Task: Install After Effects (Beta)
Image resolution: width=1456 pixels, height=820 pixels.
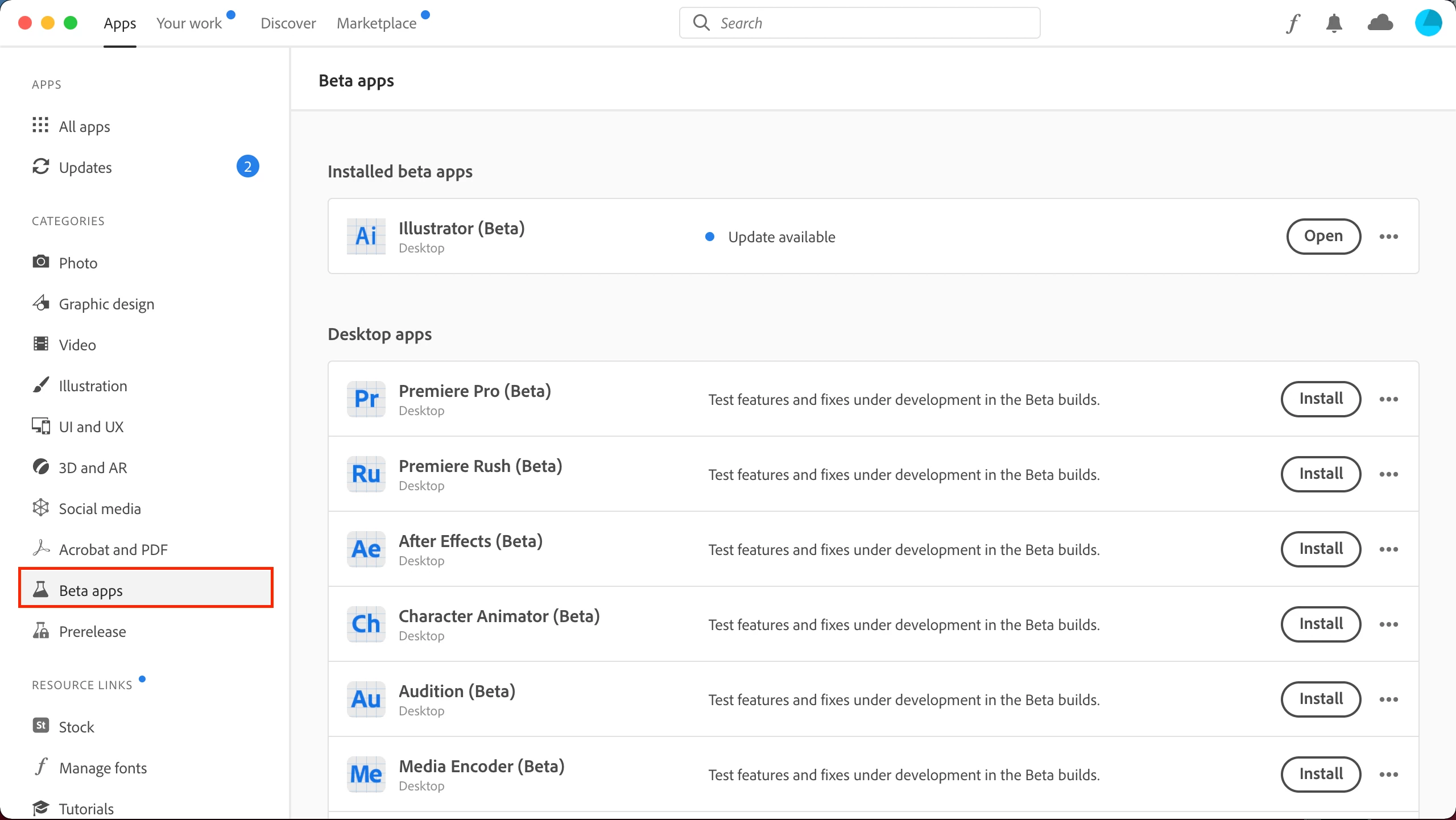Action: (1321, 549)
